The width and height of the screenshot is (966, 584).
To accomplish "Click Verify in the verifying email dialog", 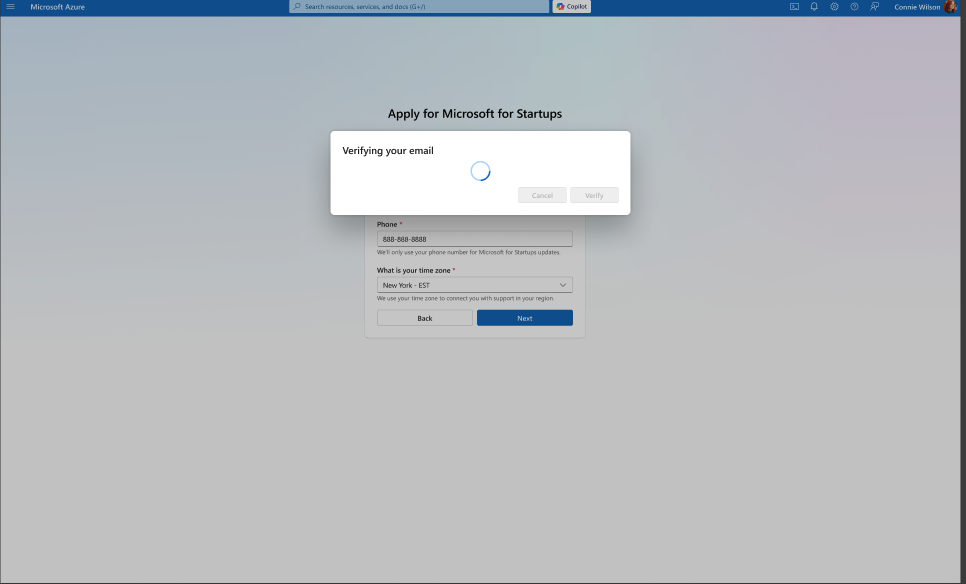I will (594, 195).
